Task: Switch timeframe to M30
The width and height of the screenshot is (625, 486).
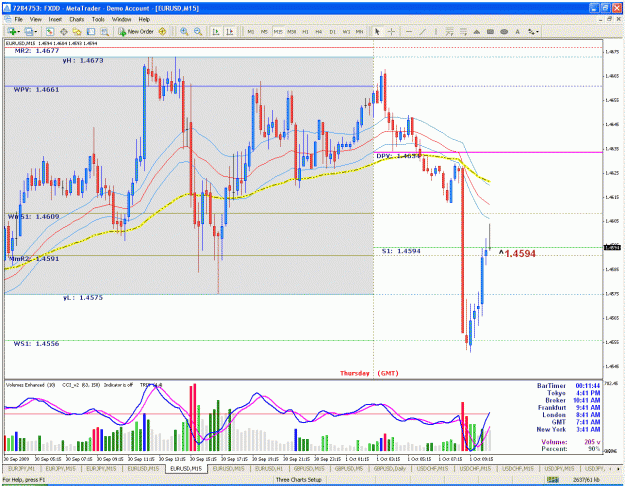Action: pos(291,31)
